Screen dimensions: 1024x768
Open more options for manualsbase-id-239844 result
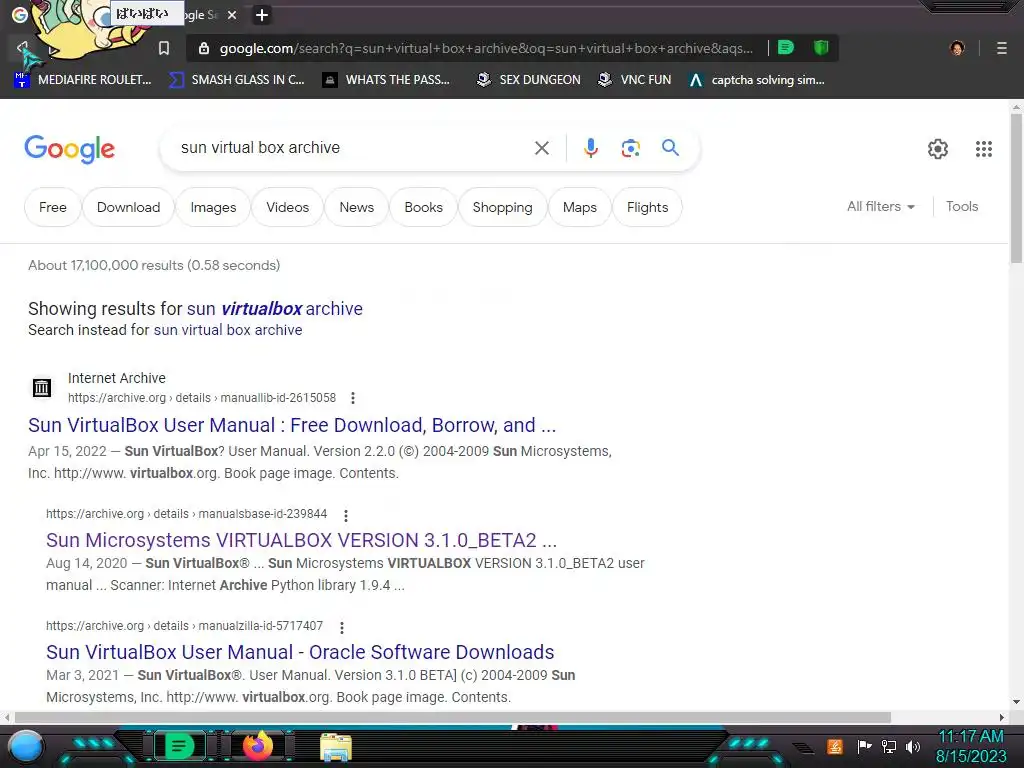pos(346,515)
